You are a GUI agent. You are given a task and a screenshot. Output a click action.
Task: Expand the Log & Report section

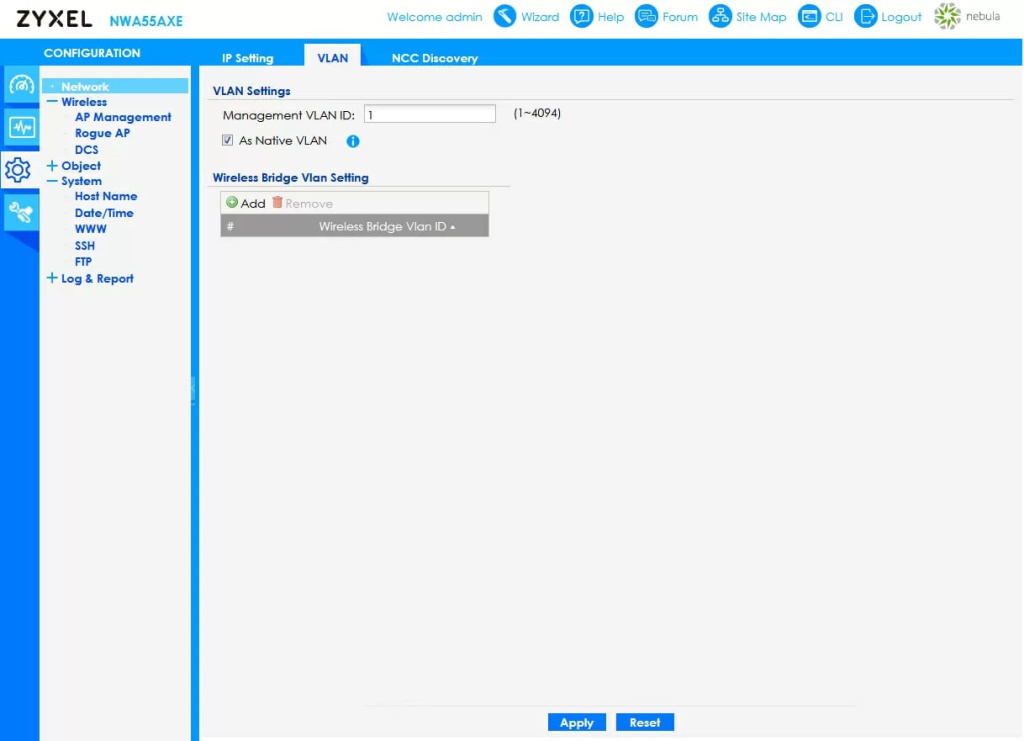tap(52, 279)
